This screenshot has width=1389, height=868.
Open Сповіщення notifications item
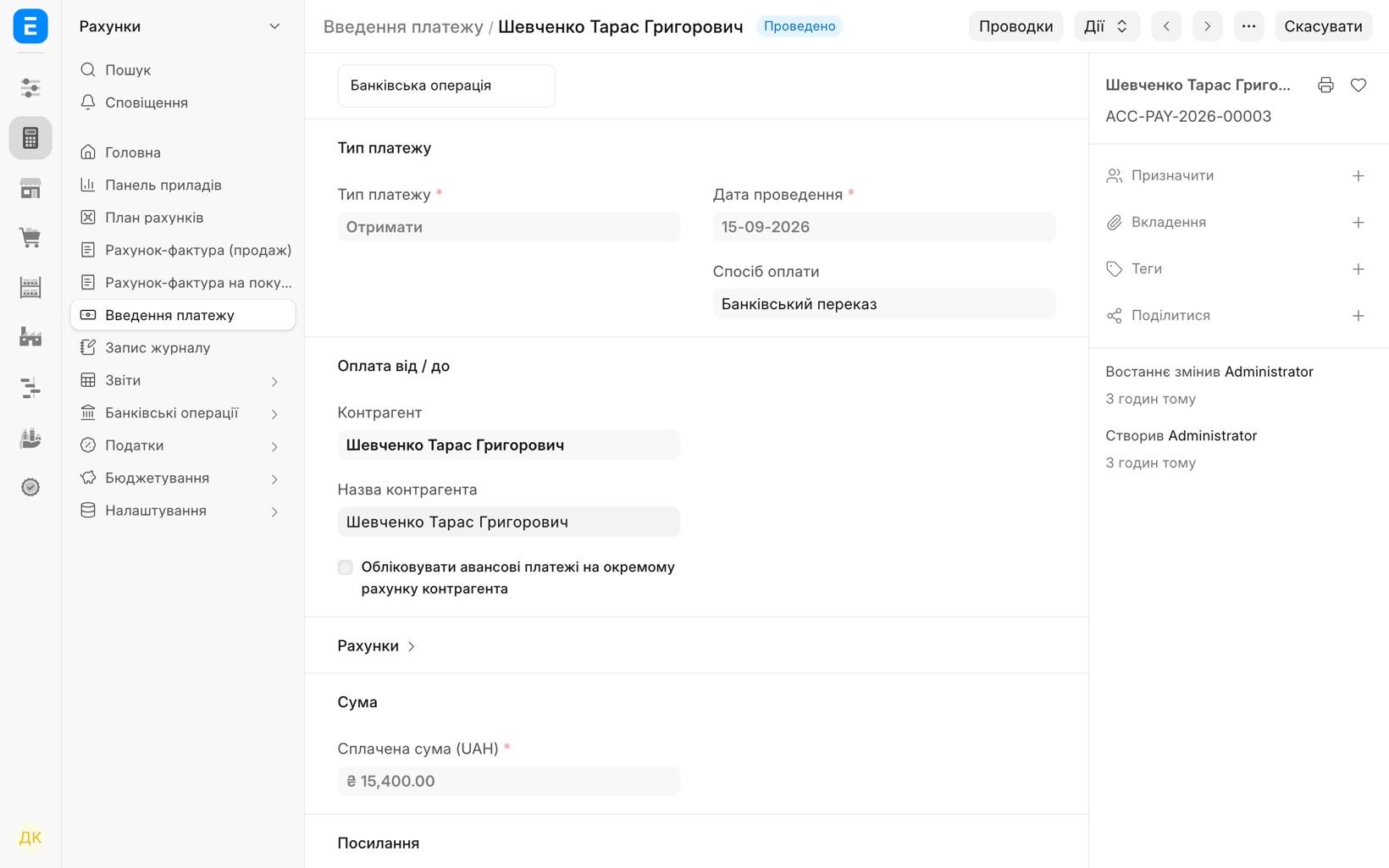click(183, 102)
